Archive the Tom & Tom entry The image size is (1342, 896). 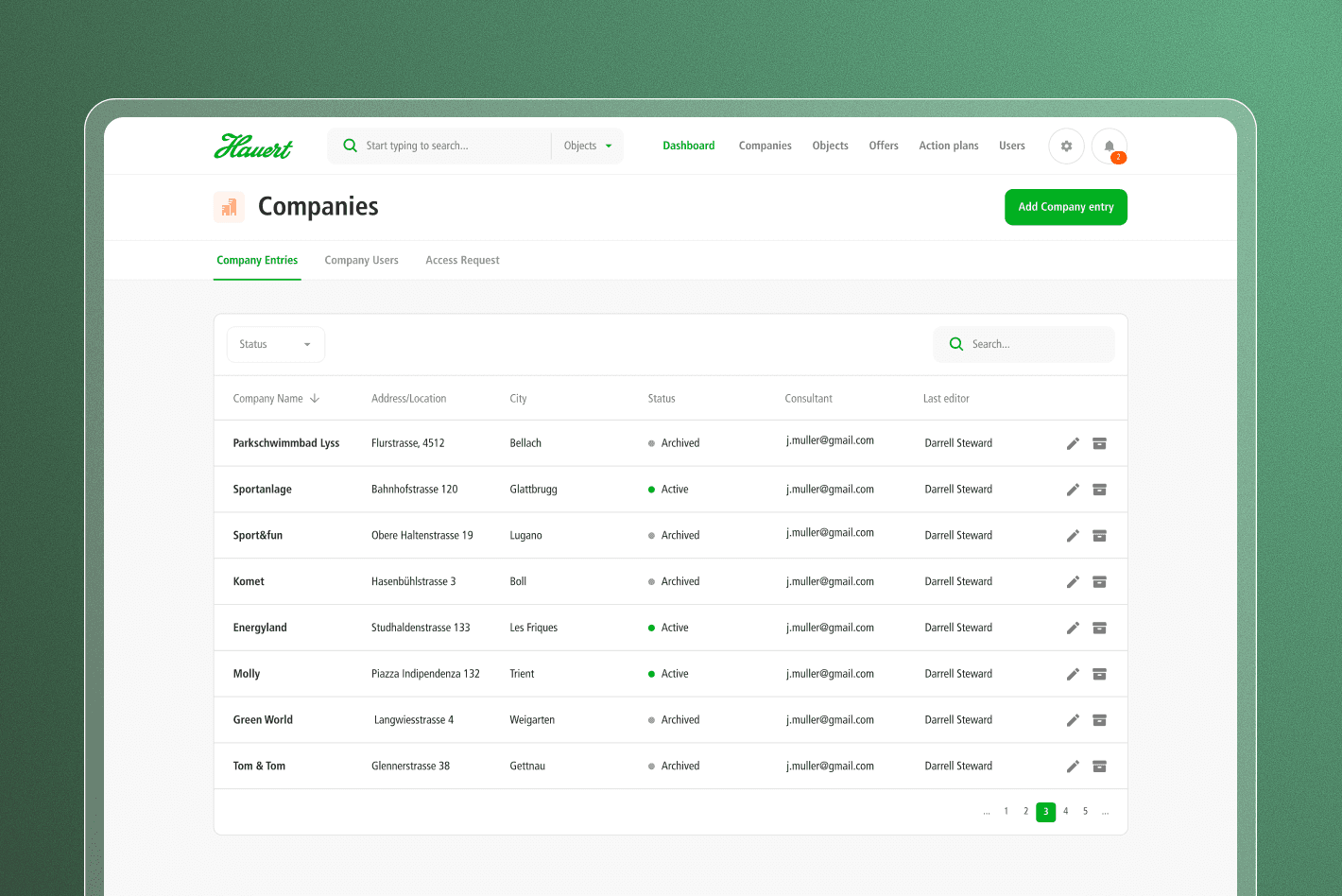point(1099,767)
